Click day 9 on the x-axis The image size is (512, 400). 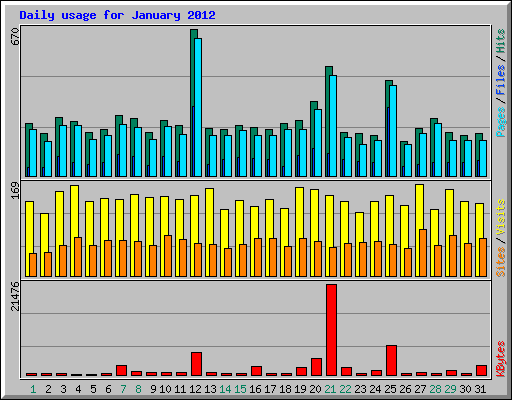point(153,389)
